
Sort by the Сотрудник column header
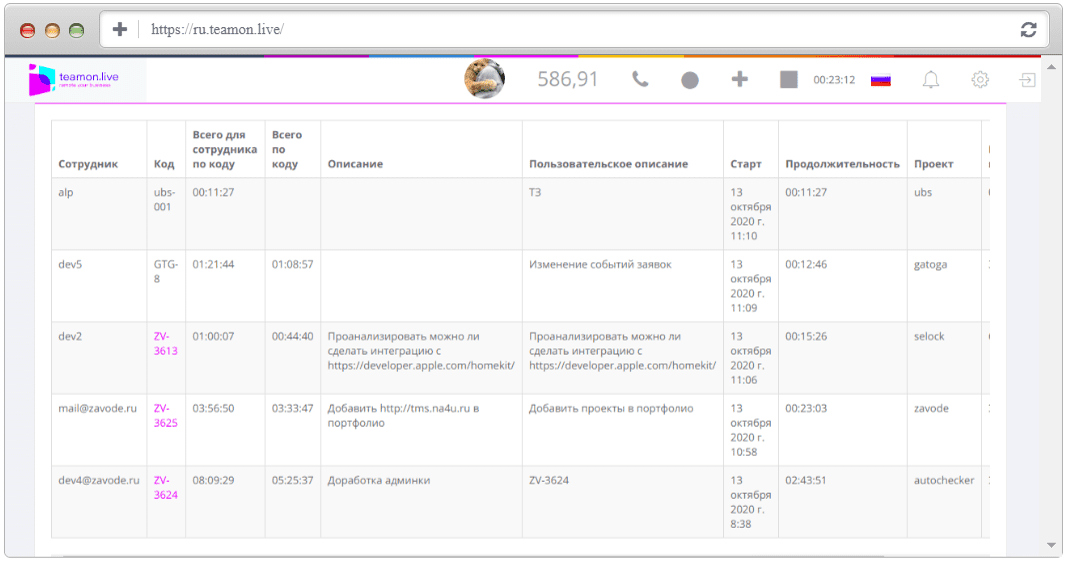[x=88, y=164]
